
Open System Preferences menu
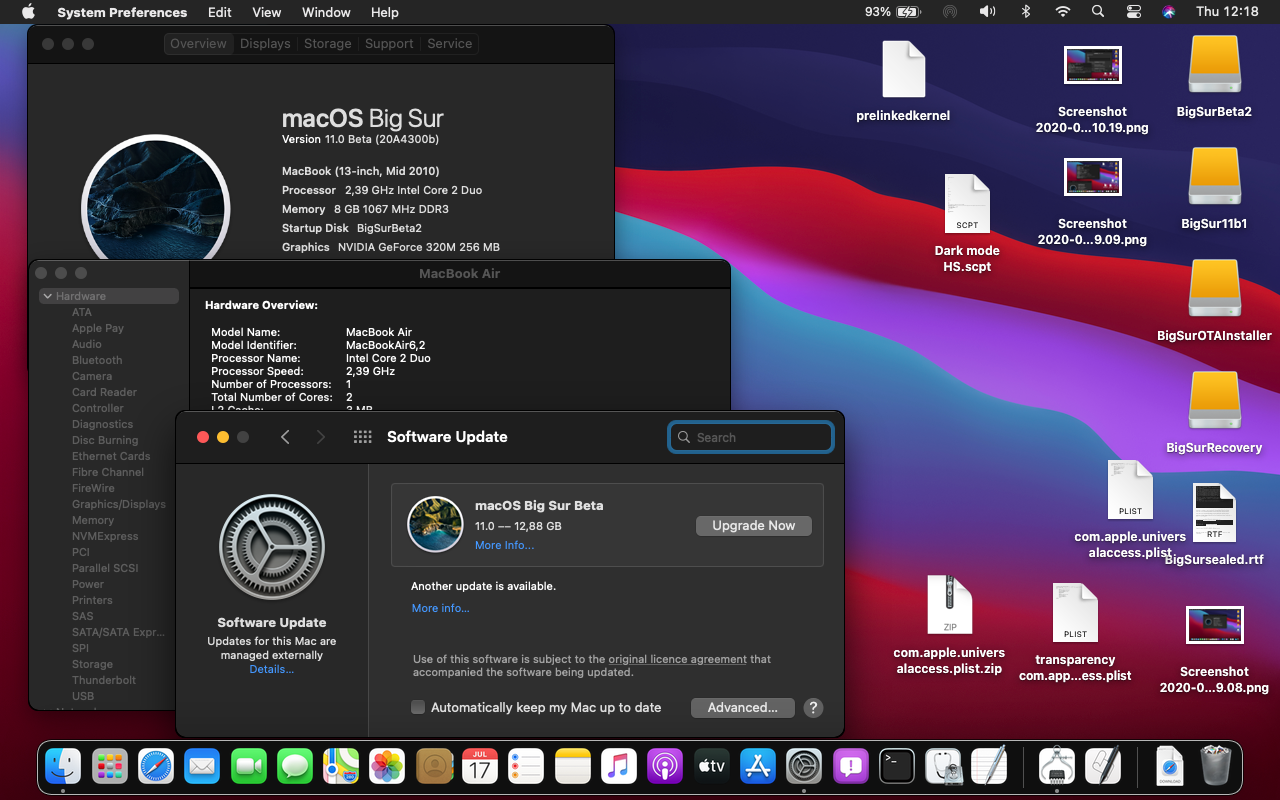122,12
